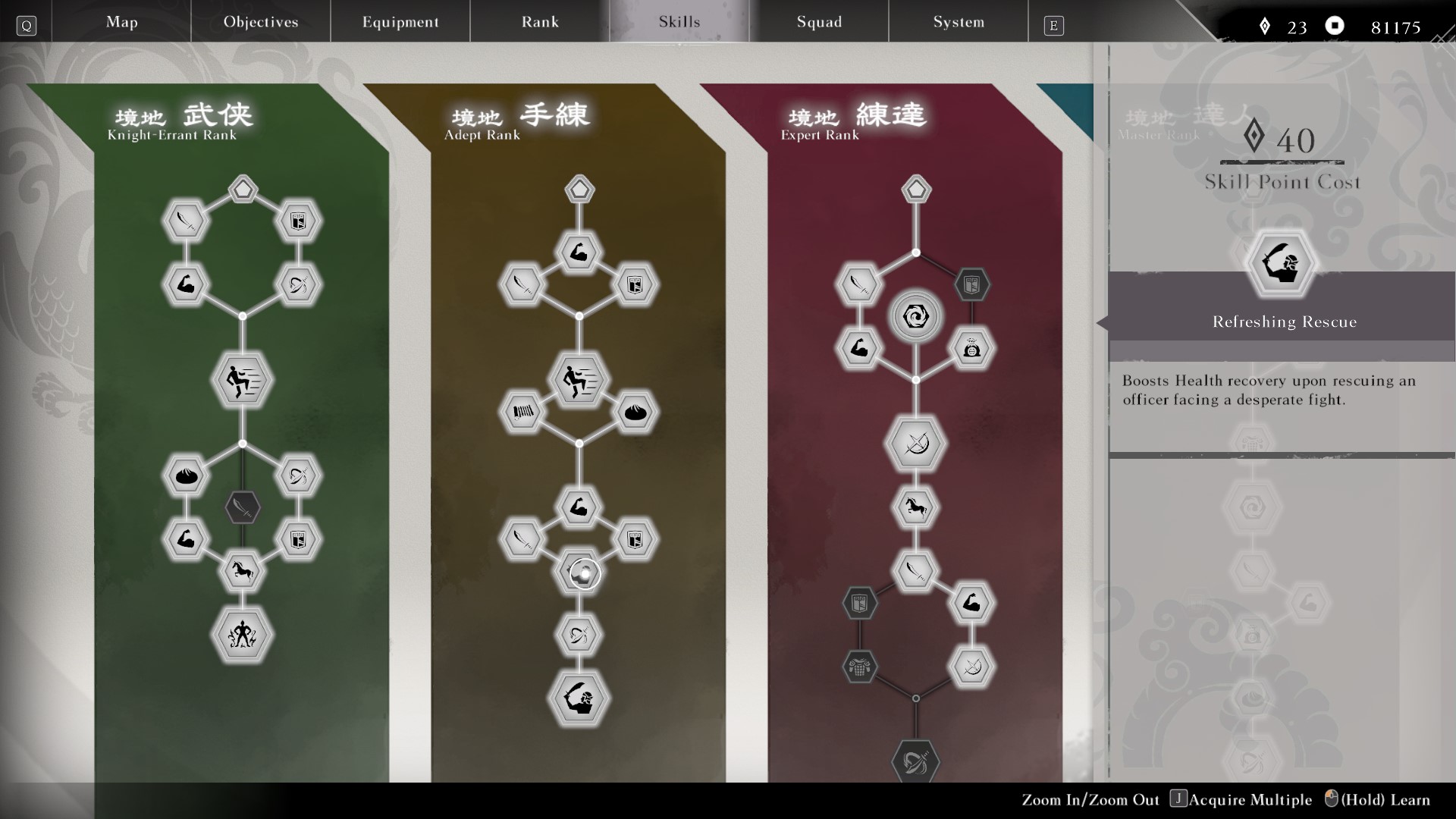Select Expert Rank's top pentagon node
Viewport: 1456px width, 819px height.
tap(916, 189)
